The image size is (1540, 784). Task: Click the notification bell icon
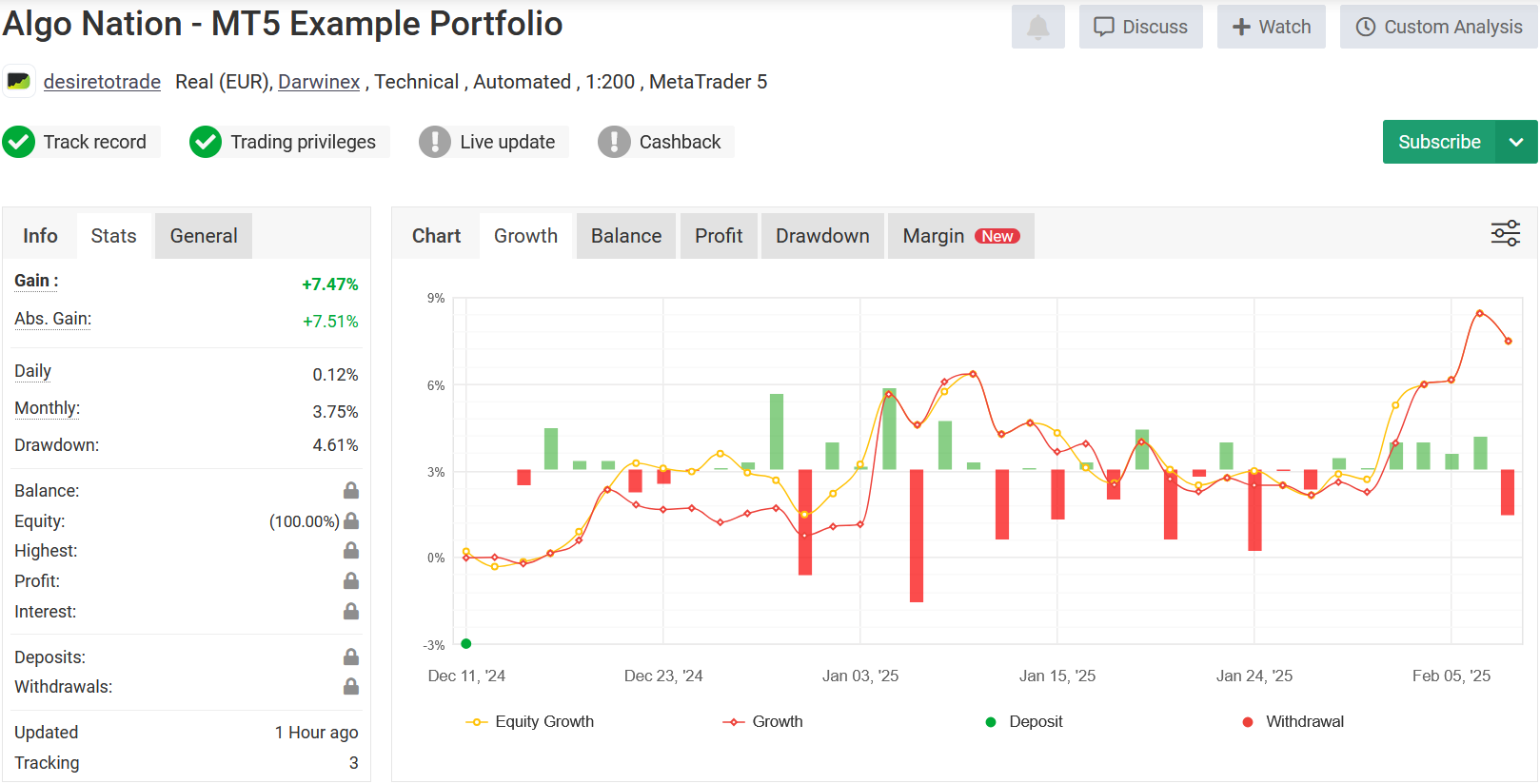pyautogui.click(x=1037, y=28)
